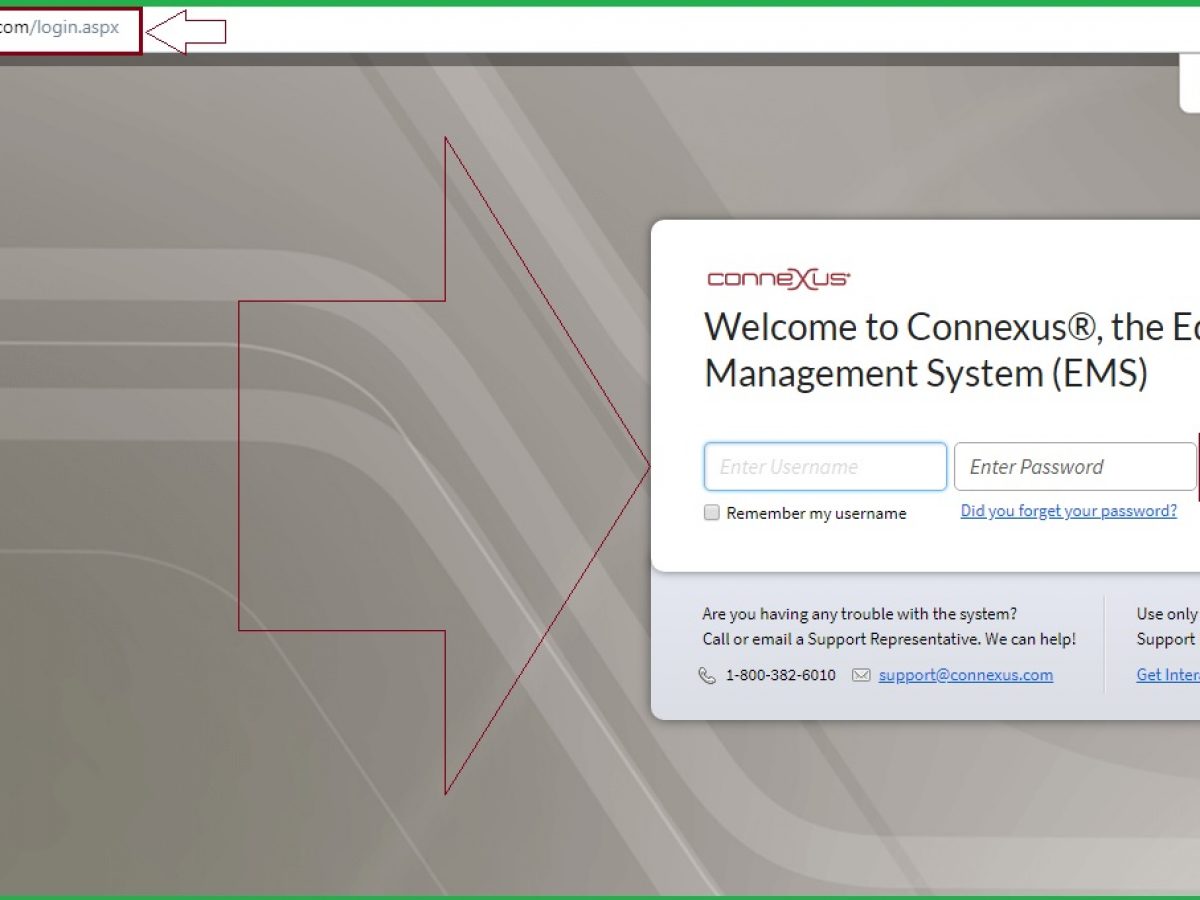Click the phone receiver icon beside the support number
1200x900 pixels.
point(709,675)
